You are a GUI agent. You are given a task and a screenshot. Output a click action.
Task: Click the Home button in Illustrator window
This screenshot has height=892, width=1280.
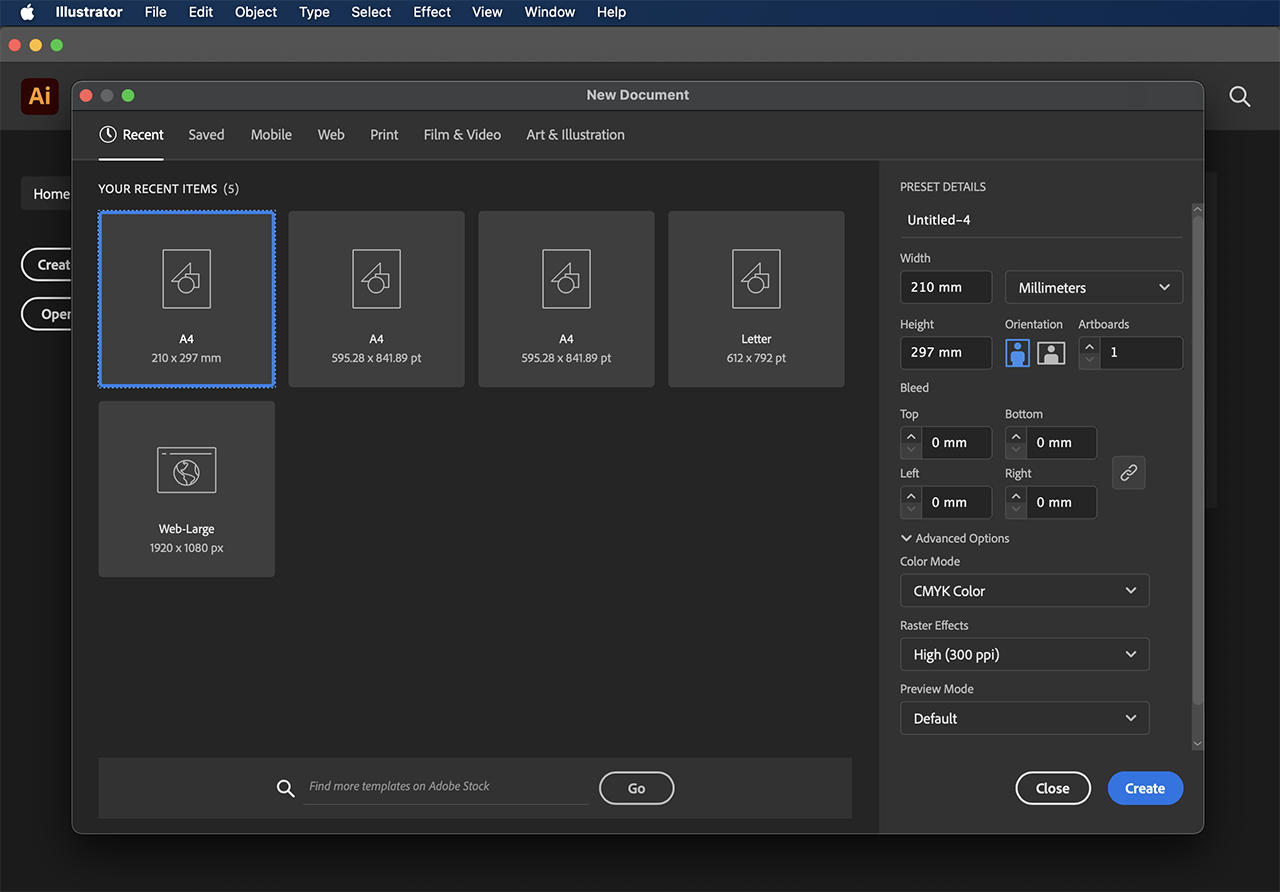coord(47,194)
